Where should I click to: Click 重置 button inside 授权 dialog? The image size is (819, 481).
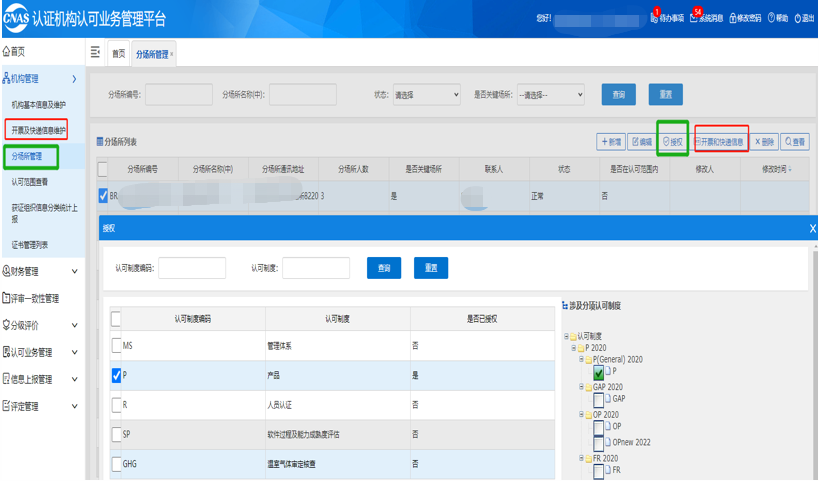tap(431, 268)
